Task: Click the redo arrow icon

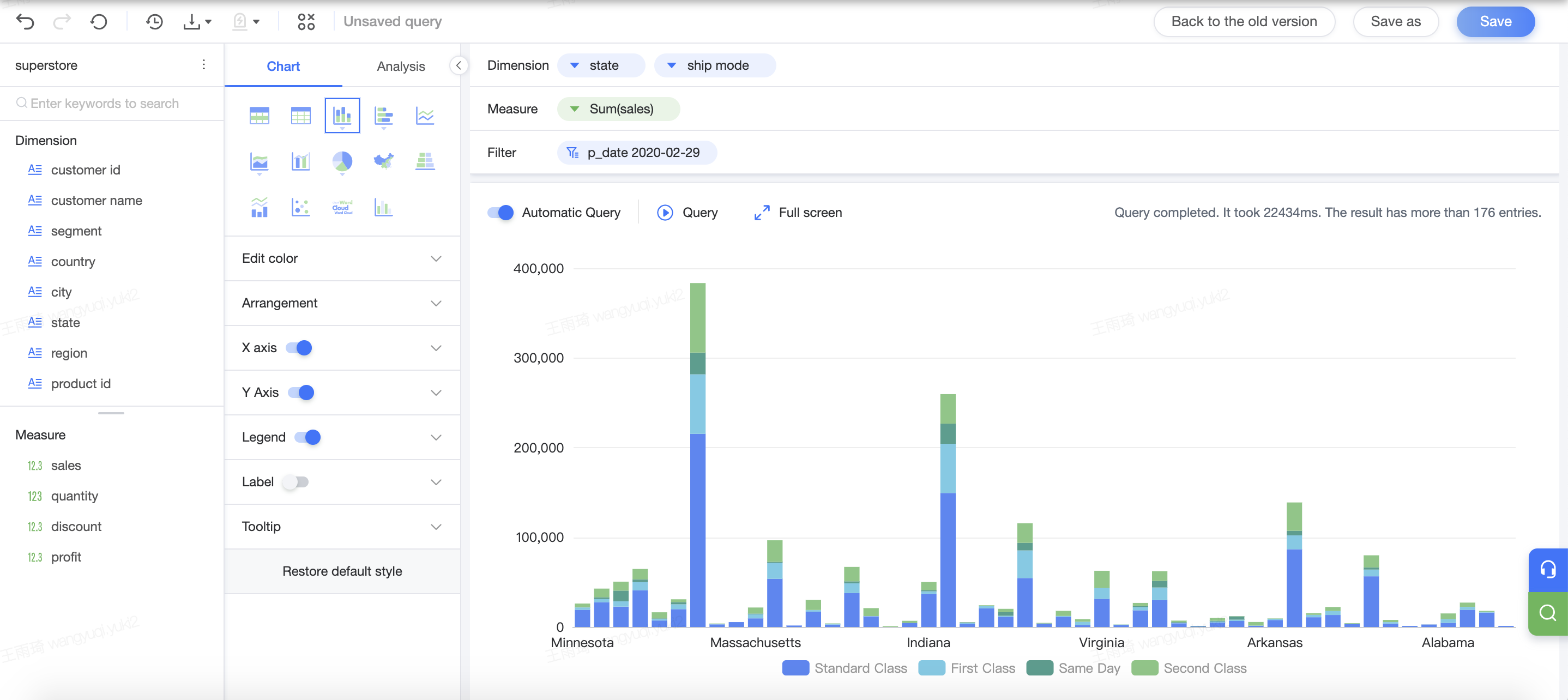Action: (62, 22)
